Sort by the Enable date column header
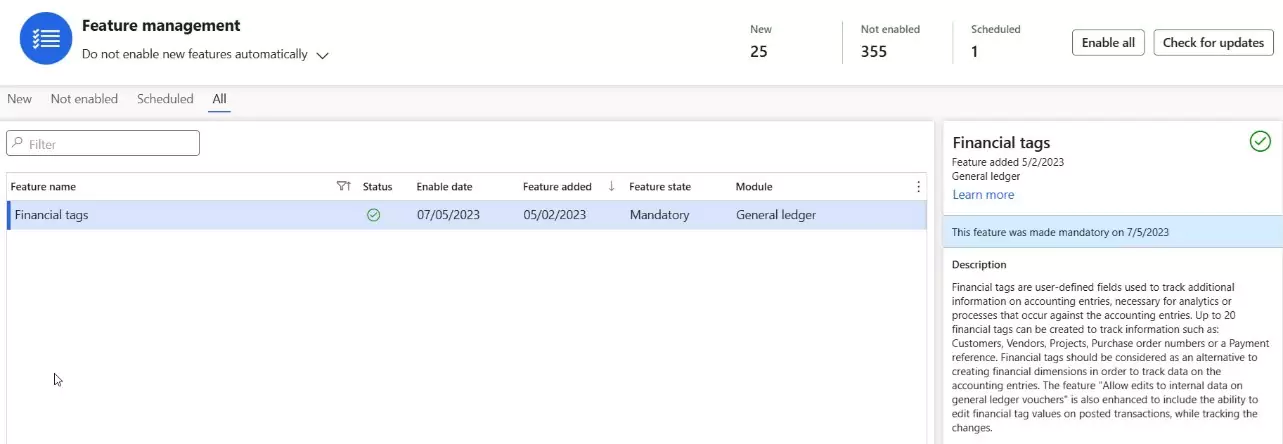Screen dimensions: 1283x444 pyautogui.click(x=444, y=187)
